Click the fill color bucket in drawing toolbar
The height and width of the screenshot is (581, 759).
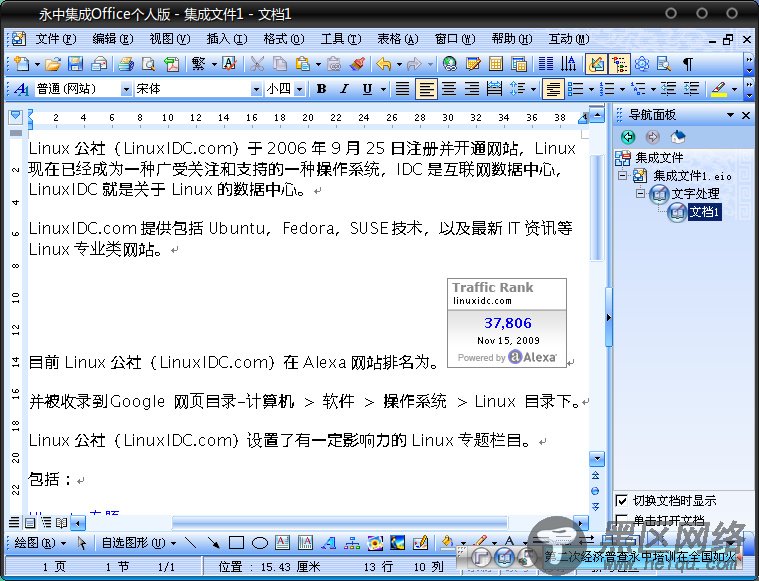point(447,543)
